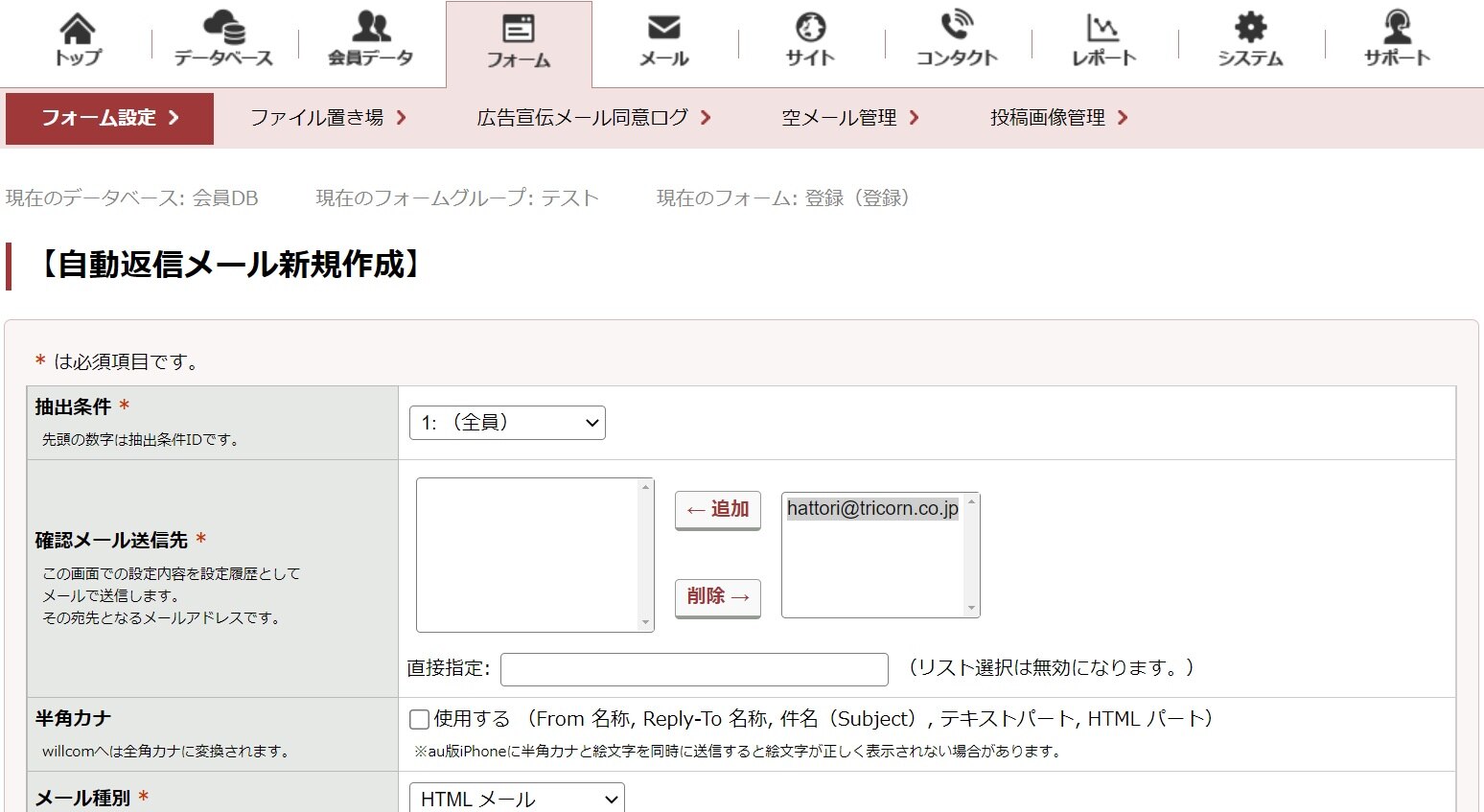
Task: Click the 追加 add button
Action: click(x=717, y=509)
